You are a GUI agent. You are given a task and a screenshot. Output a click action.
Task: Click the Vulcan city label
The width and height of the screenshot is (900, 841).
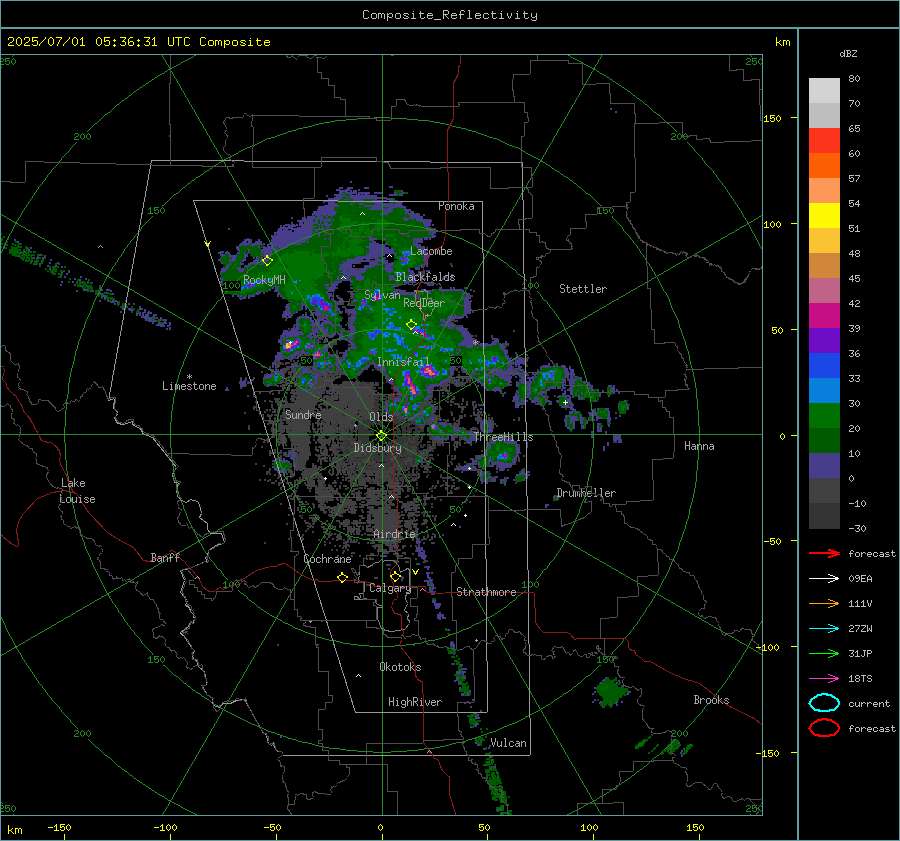click(x=508, y=743)
